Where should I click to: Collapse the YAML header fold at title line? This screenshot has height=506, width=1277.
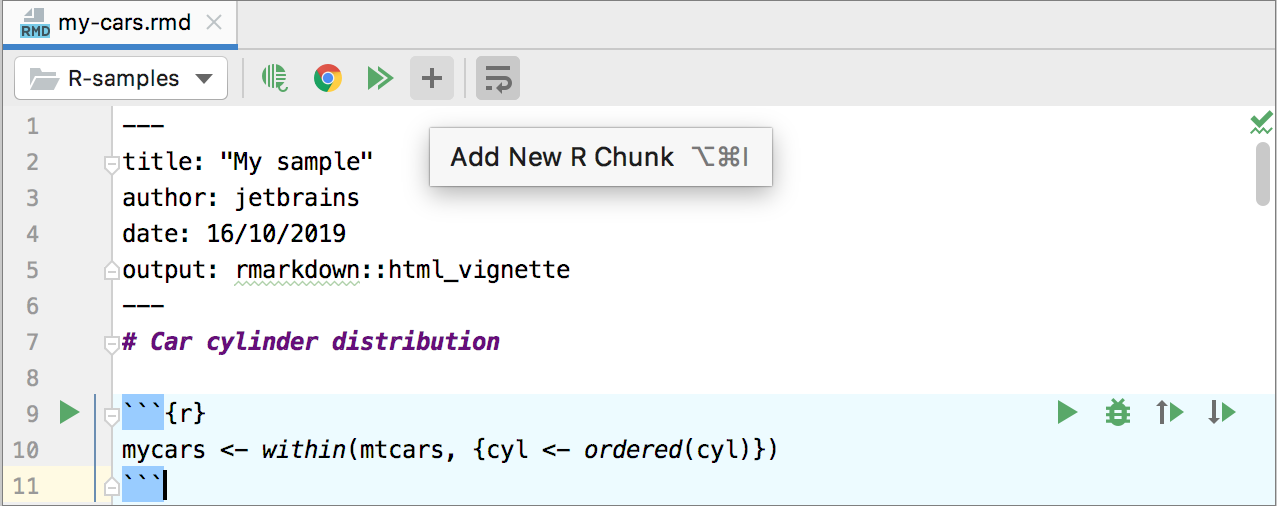tap(112, 163)
